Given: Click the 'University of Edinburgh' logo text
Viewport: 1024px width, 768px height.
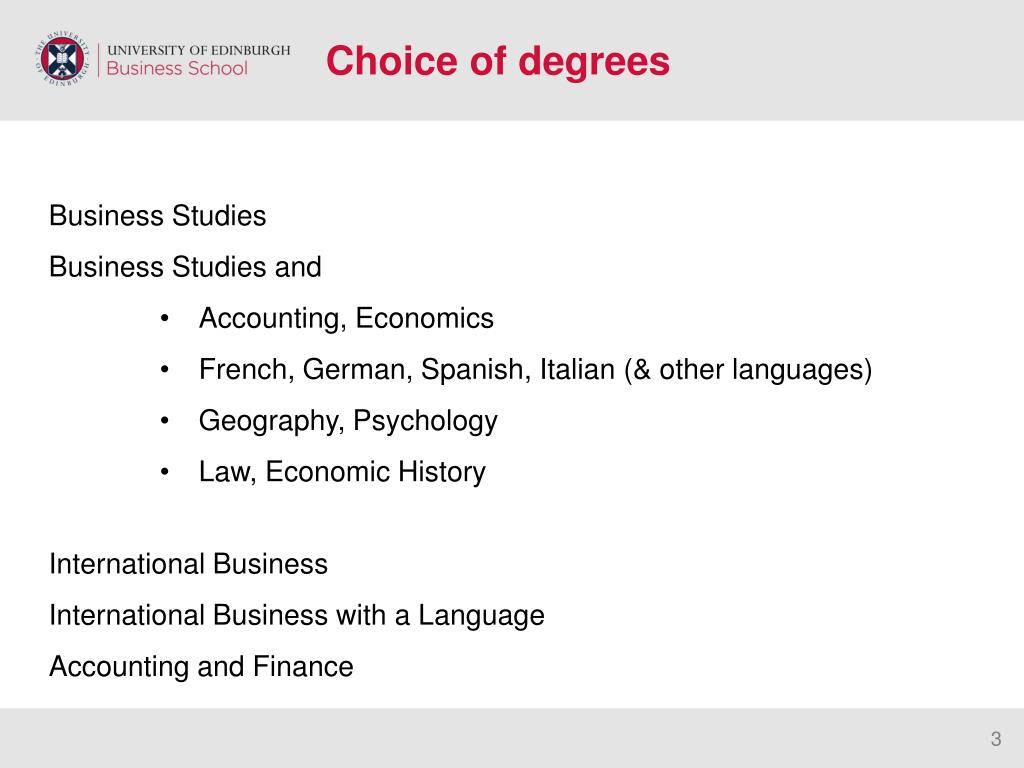Looking at the screenshot, I should pos(199,50).
